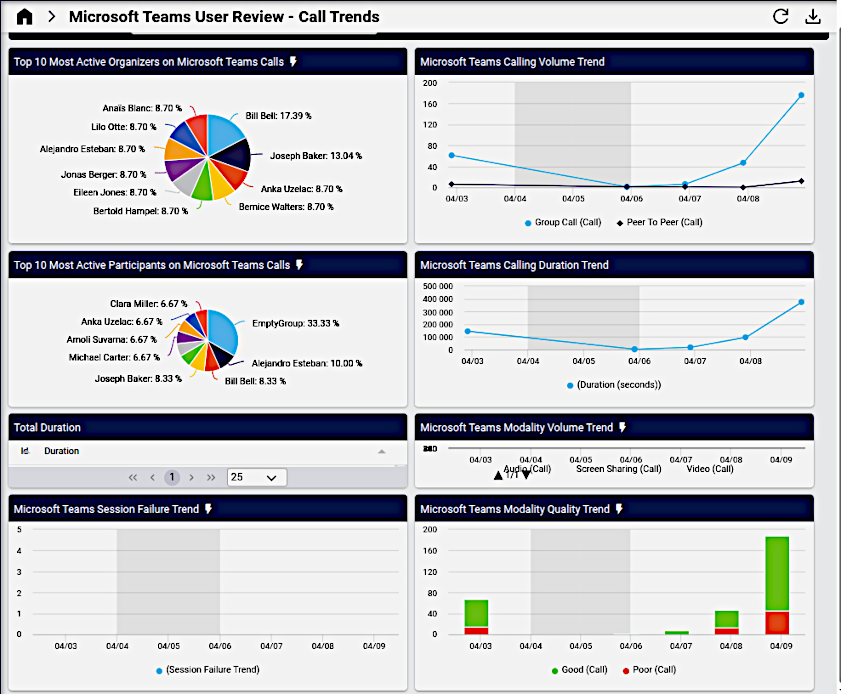The width and height of the screenshot is (841, 694).
Task: Toggle Good (Call) legend series
Action: click(x=579, y=669)
